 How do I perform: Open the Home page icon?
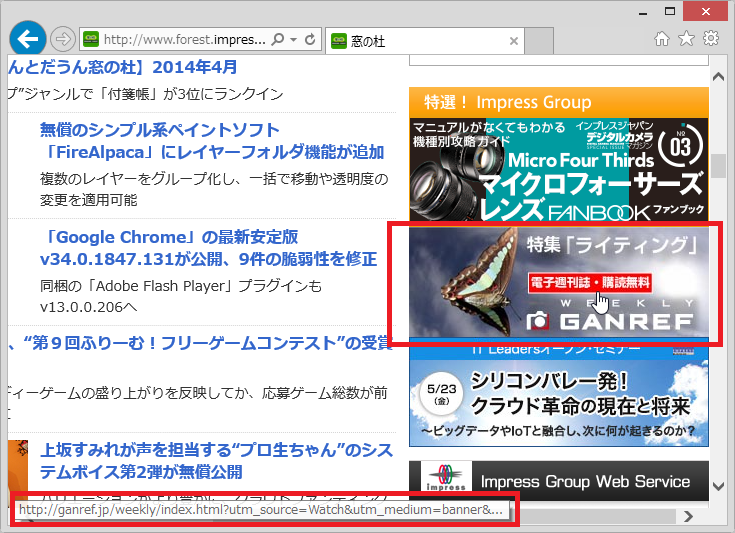pyautogui.click(x=662, y=38)
